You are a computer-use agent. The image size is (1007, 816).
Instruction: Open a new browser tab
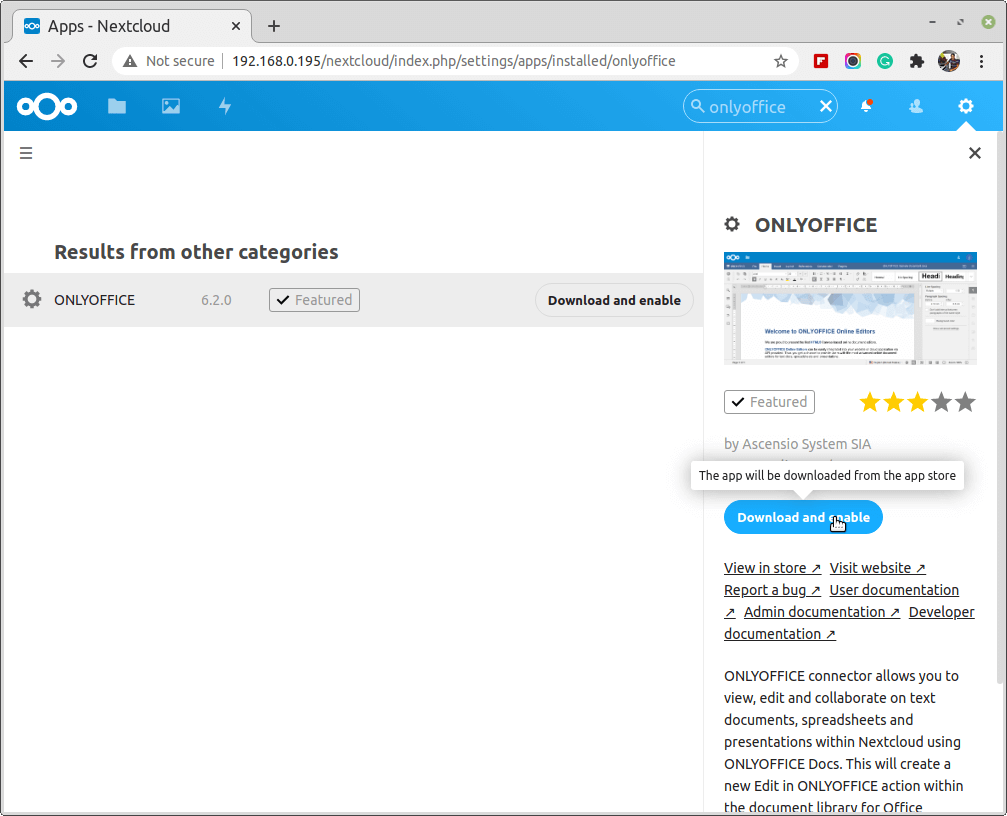[274, 26]
